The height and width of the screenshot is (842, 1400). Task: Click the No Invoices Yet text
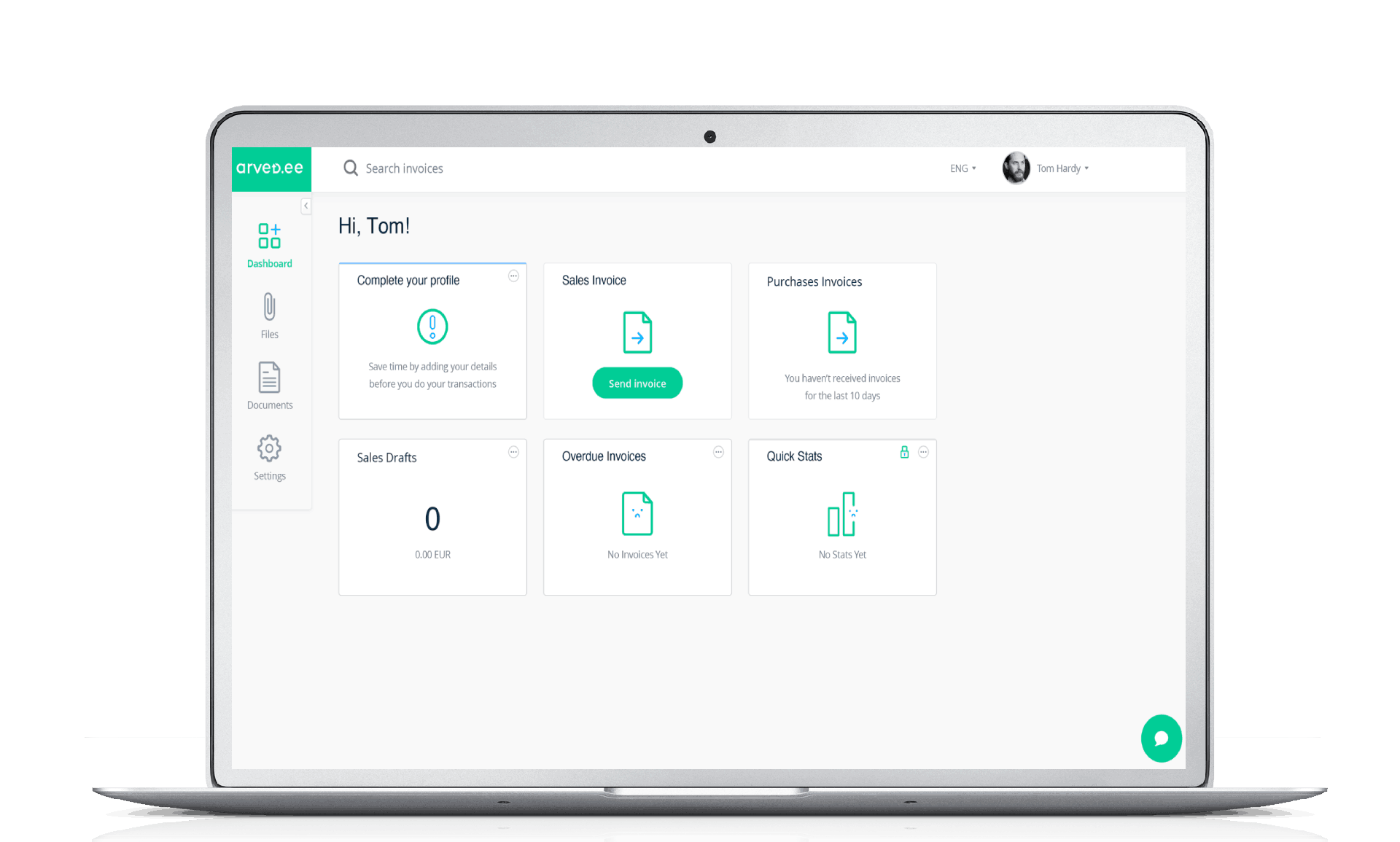[637, 555]
